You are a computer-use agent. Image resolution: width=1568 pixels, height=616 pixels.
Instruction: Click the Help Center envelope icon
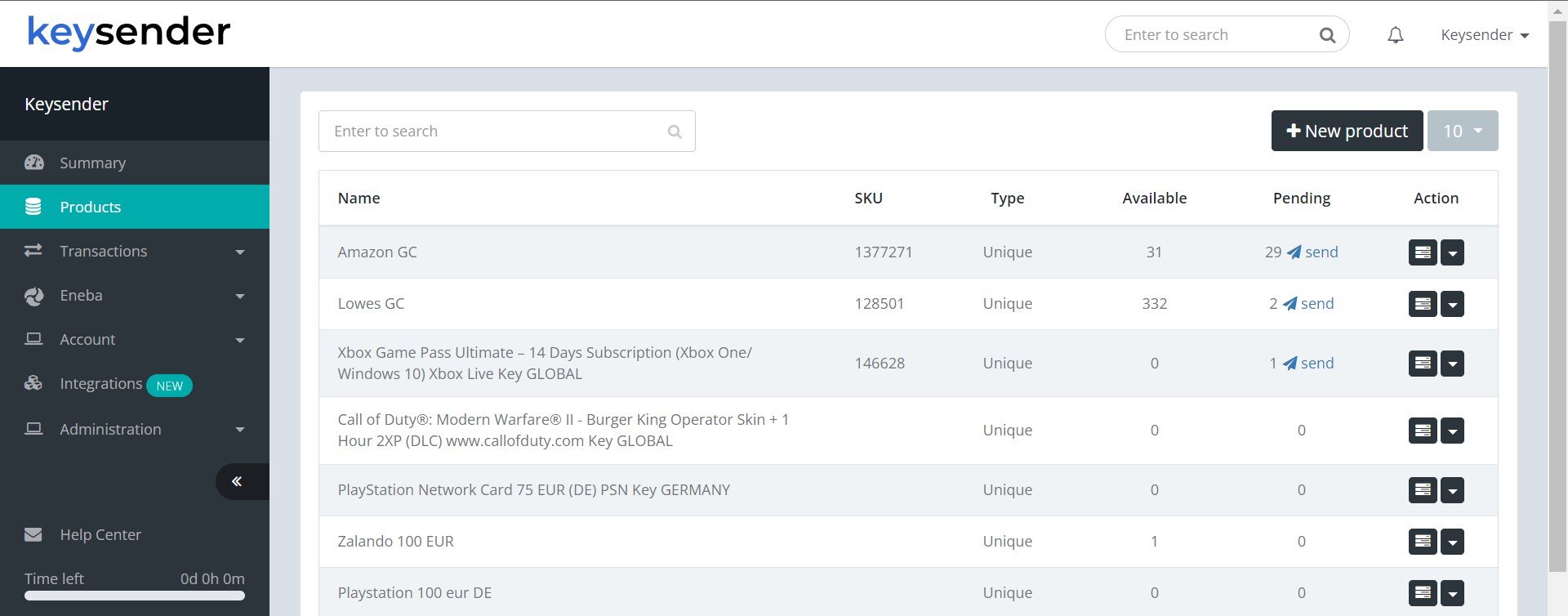[x=33, y=534]
